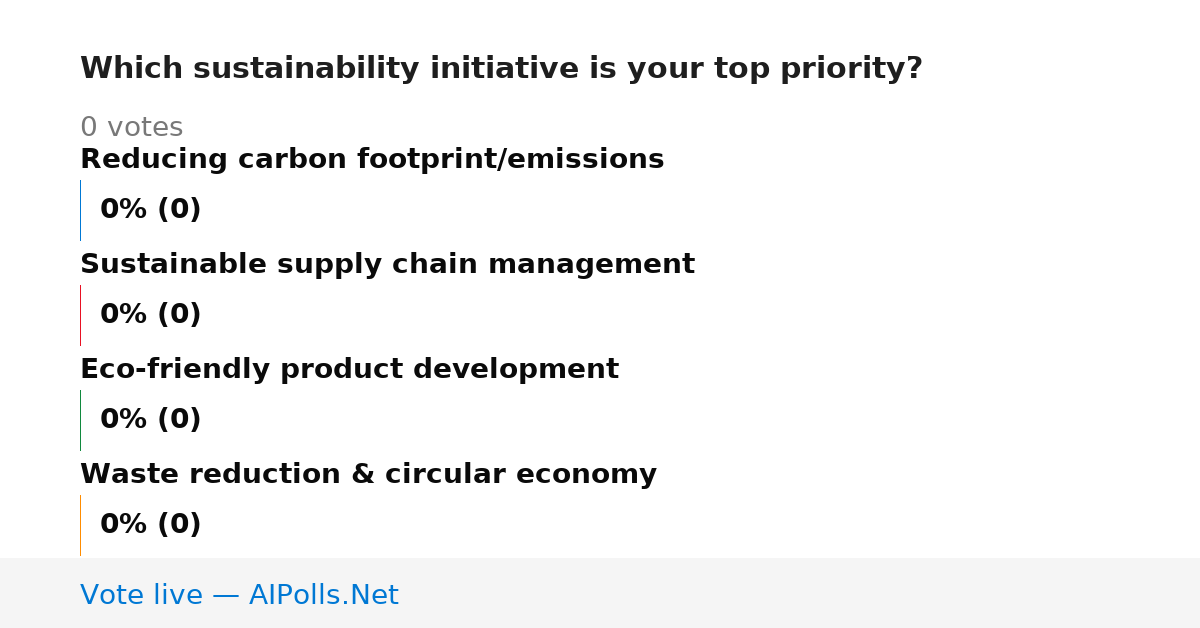Click the blue bar under Reducing carbon footprint
Viewport: 1200px width, 628px height.
coord(80,210)
